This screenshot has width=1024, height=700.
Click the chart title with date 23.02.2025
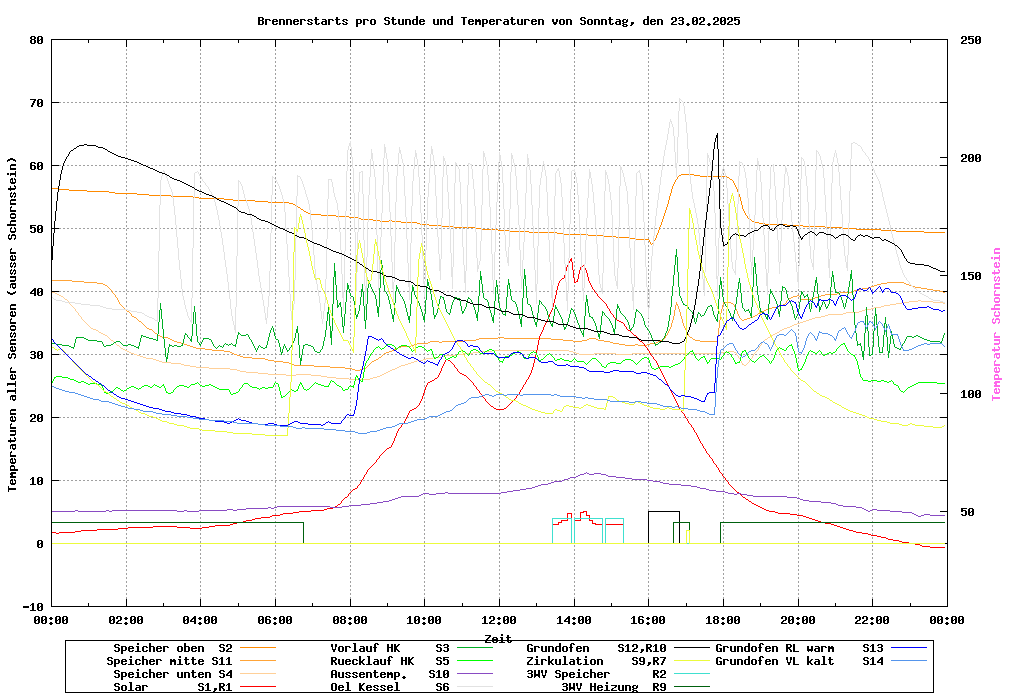pos(498,21)
